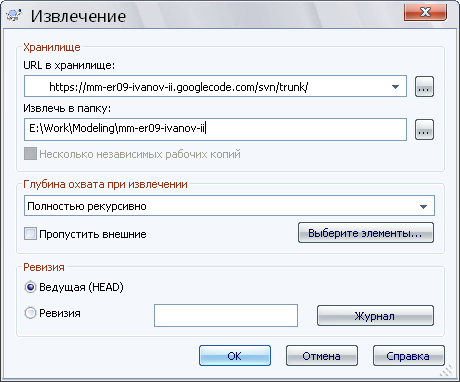This screenshot has width=460, height=382.
Task: Click the TortoiseSVN icon in title bar
Action: point(14,15)
